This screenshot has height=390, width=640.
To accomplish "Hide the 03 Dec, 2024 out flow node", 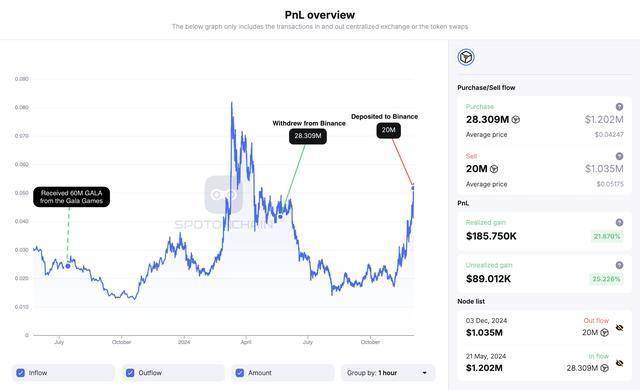I will (619, 328).
